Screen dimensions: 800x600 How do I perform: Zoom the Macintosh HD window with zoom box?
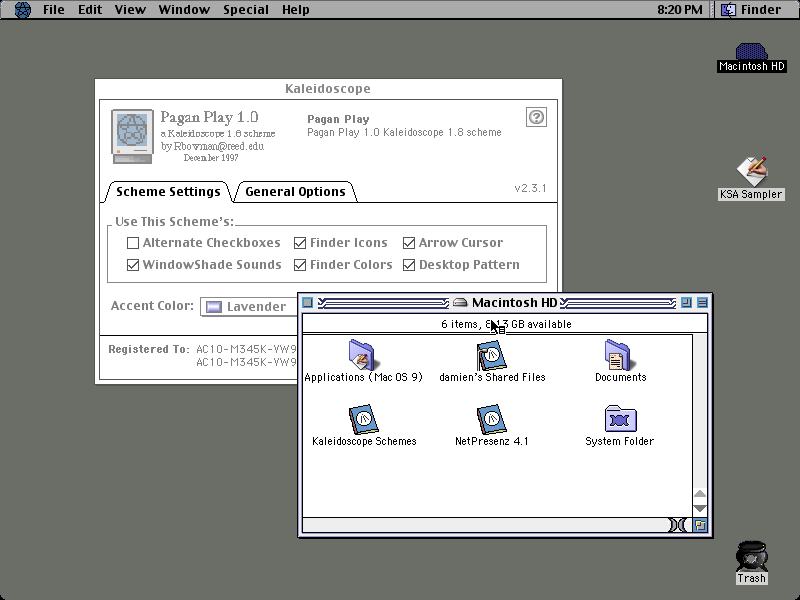(686, 303)
